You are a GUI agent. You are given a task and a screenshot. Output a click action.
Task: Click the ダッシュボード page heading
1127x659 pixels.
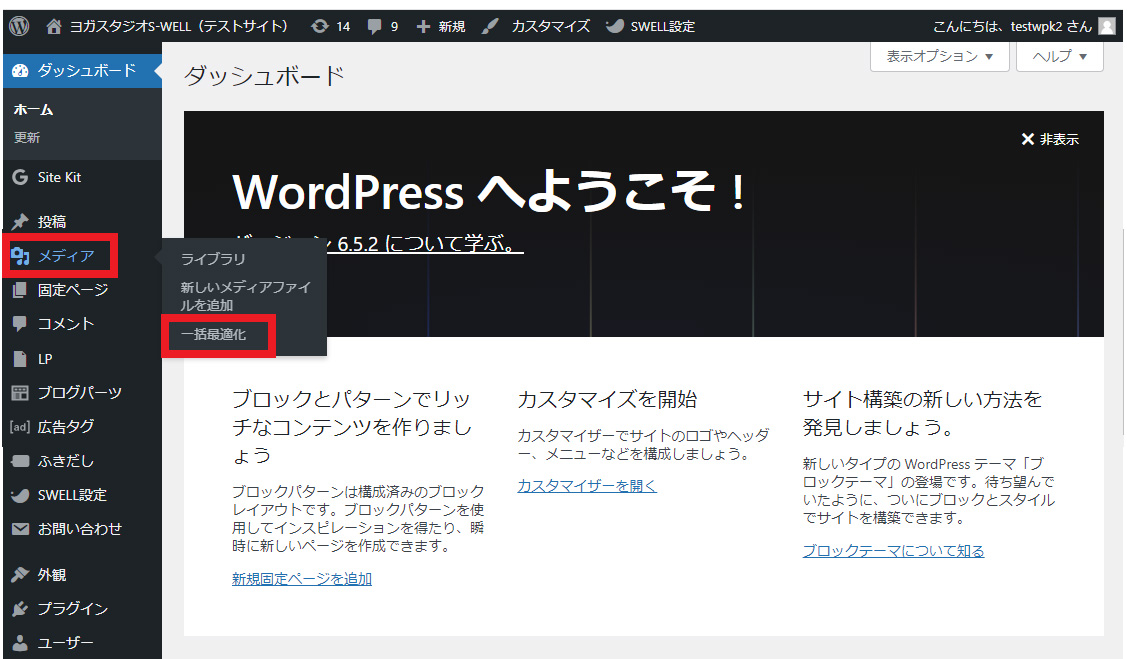(x=264, y=75)
